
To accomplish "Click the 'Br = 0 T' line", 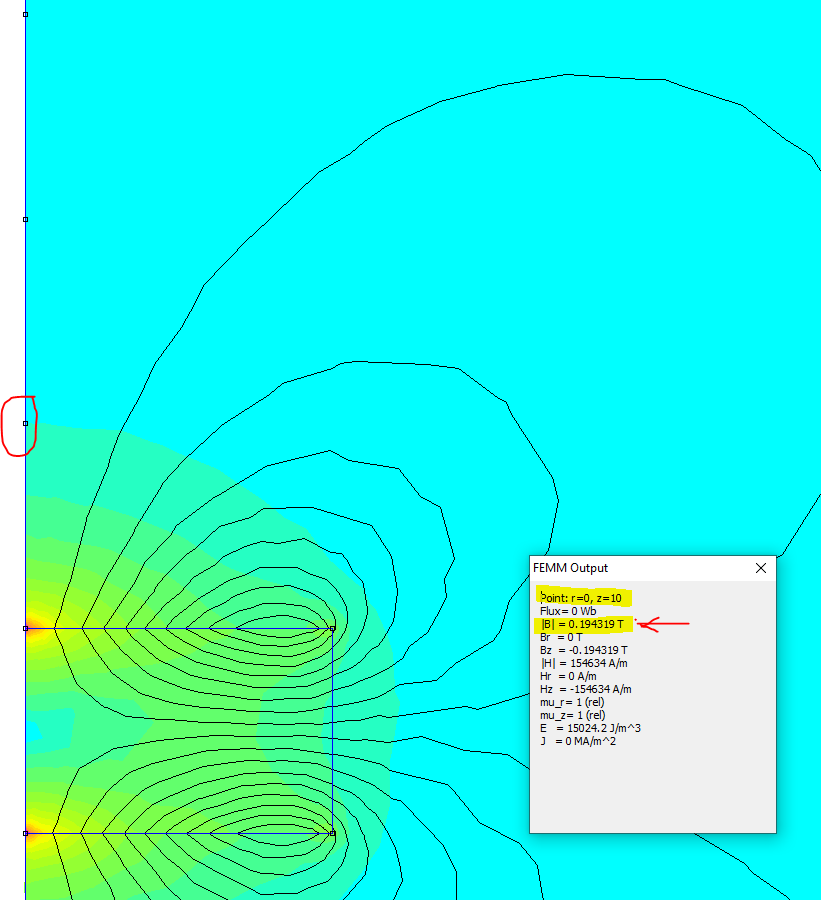I will [x=561, y=638].
